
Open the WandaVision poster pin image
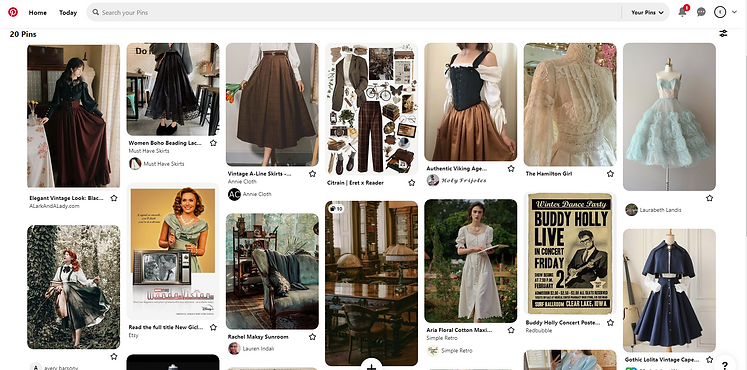pos(173,251)
